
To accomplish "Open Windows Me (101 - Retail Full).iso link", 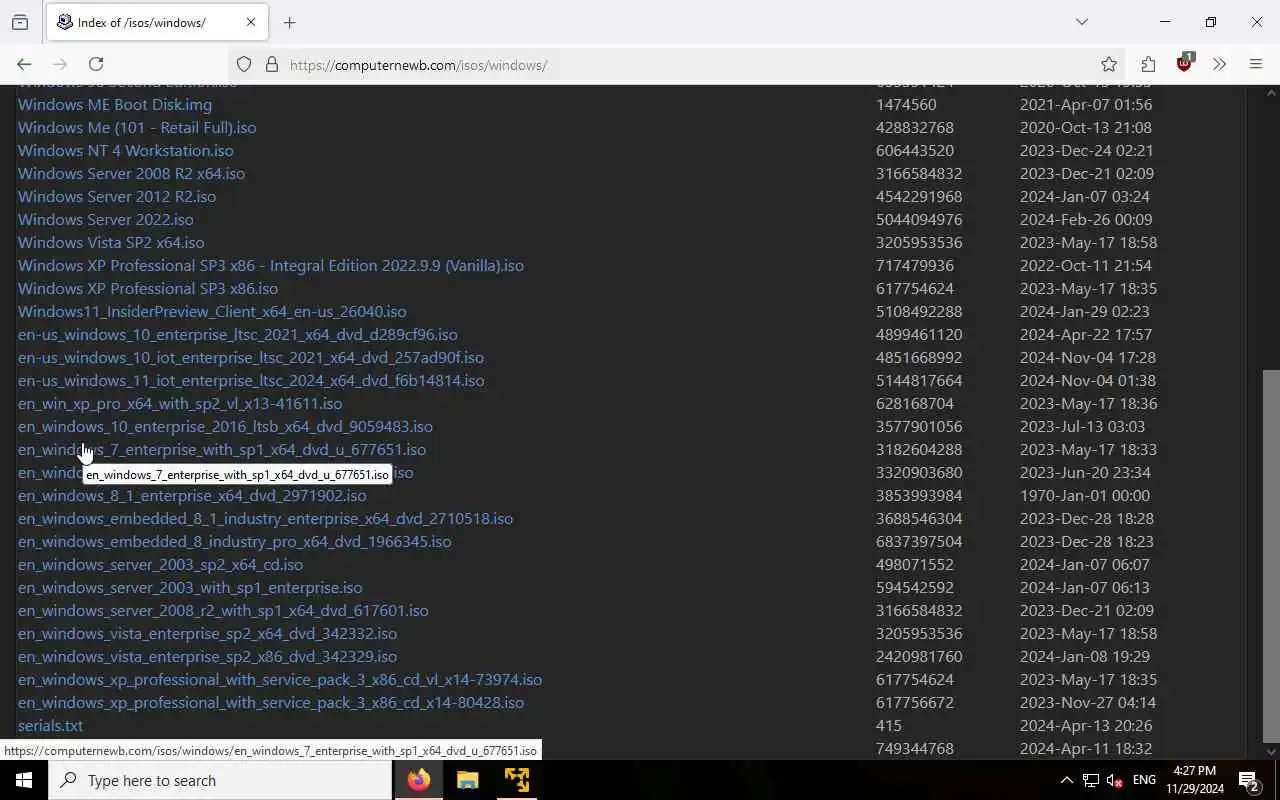I will point(137,127).
